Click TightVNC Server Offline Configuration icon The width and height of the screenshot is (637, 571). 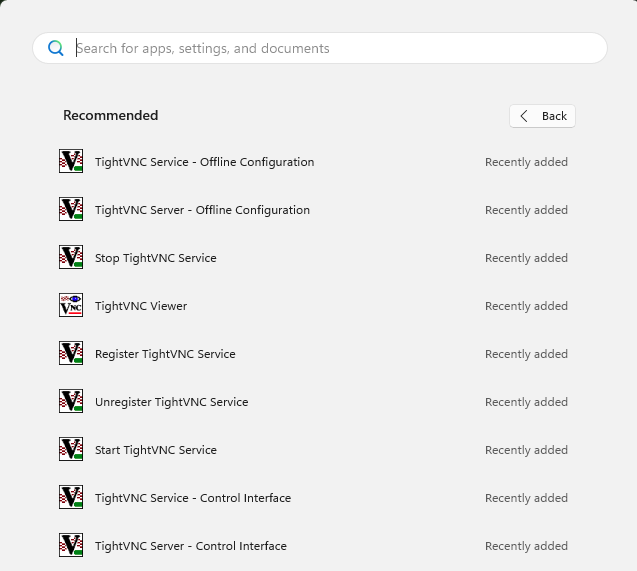(x=71, y=209)
